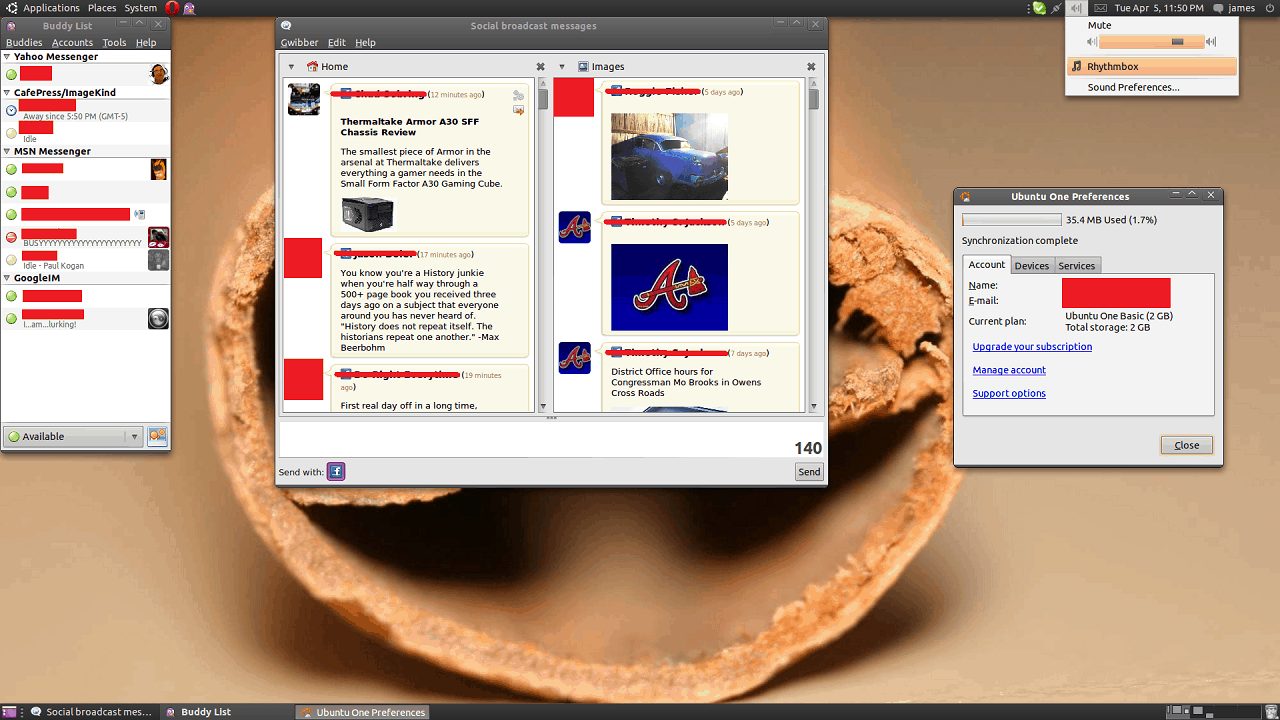1280x720 pixels.
Task: Click the Home stream house icon
Action: coord(312,67)
